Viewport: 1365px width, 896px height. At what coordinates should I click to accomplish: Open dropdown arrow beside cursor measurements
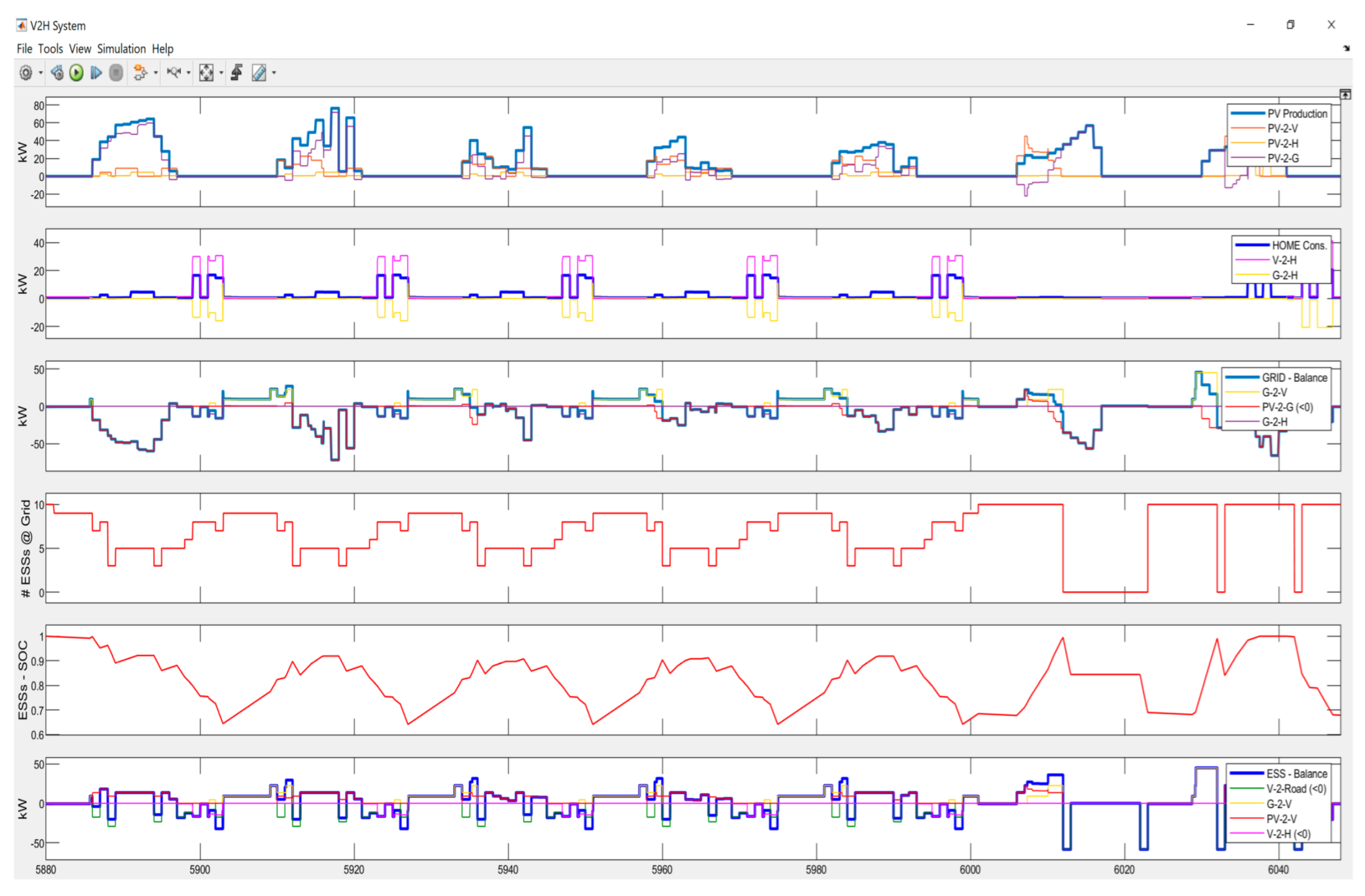[x=274, y=73]
